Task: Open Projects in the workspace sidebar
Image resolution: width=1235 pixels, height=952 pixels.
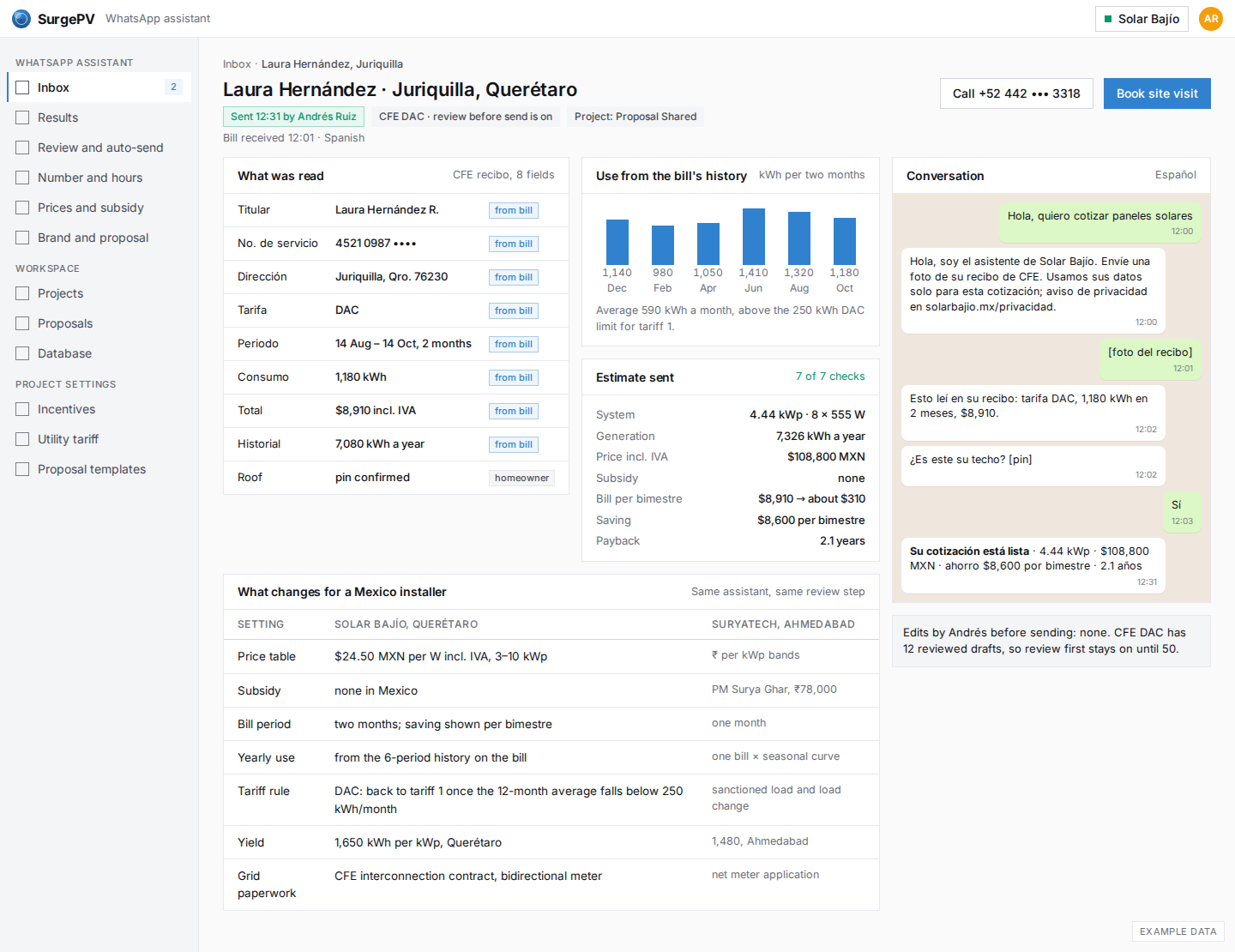Action: [99, 293]
